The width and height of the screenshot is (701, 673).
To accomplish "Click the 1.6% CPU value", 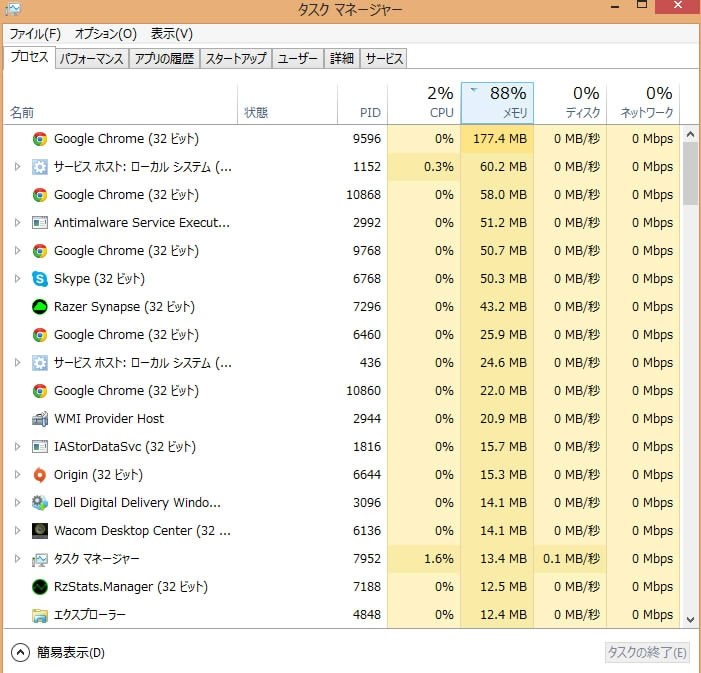I will coord(439,559).
